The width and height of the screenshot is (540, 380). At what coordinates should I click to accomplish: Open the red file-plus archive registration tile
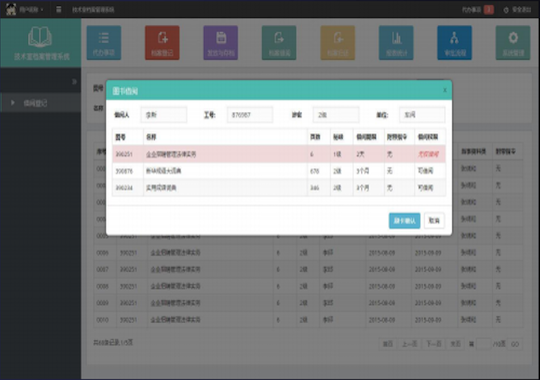pos(162,43)
